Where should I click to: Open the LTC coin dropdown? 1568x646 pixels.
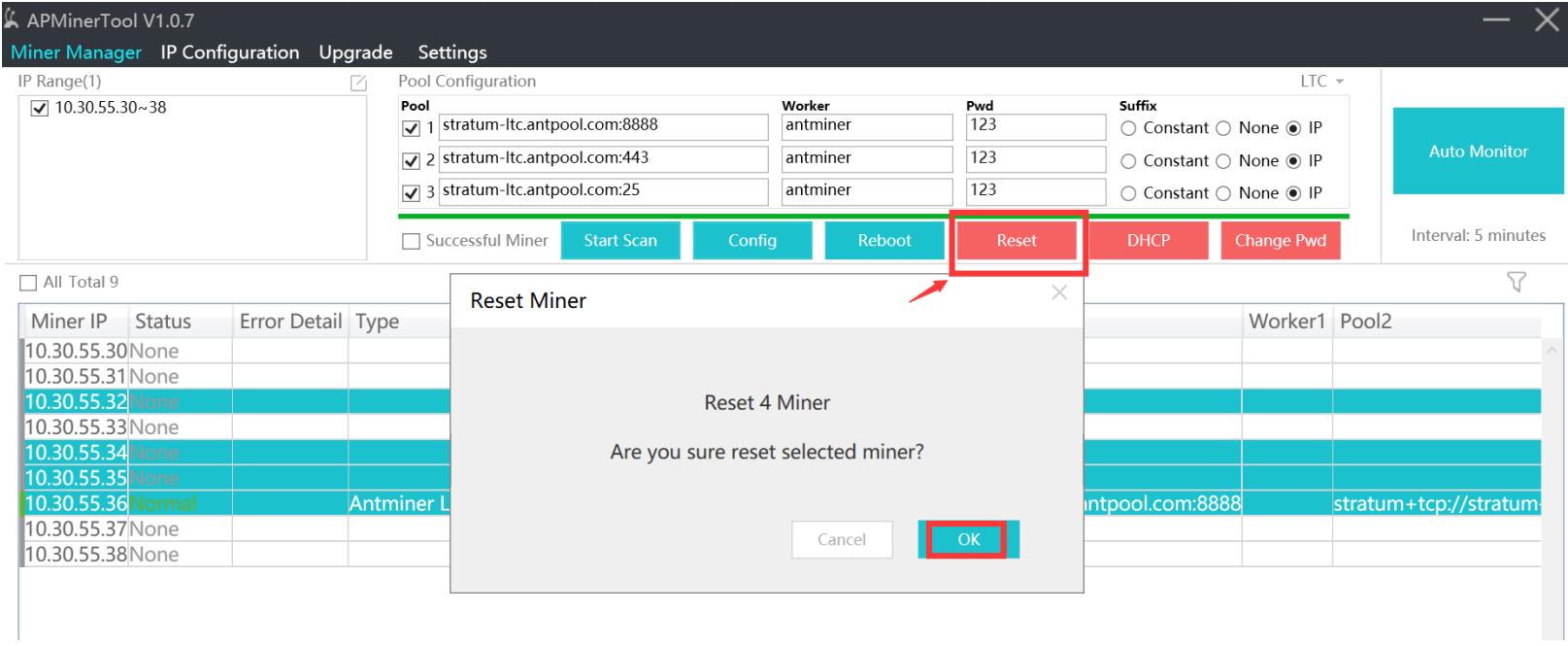[x=1322, y=82]
